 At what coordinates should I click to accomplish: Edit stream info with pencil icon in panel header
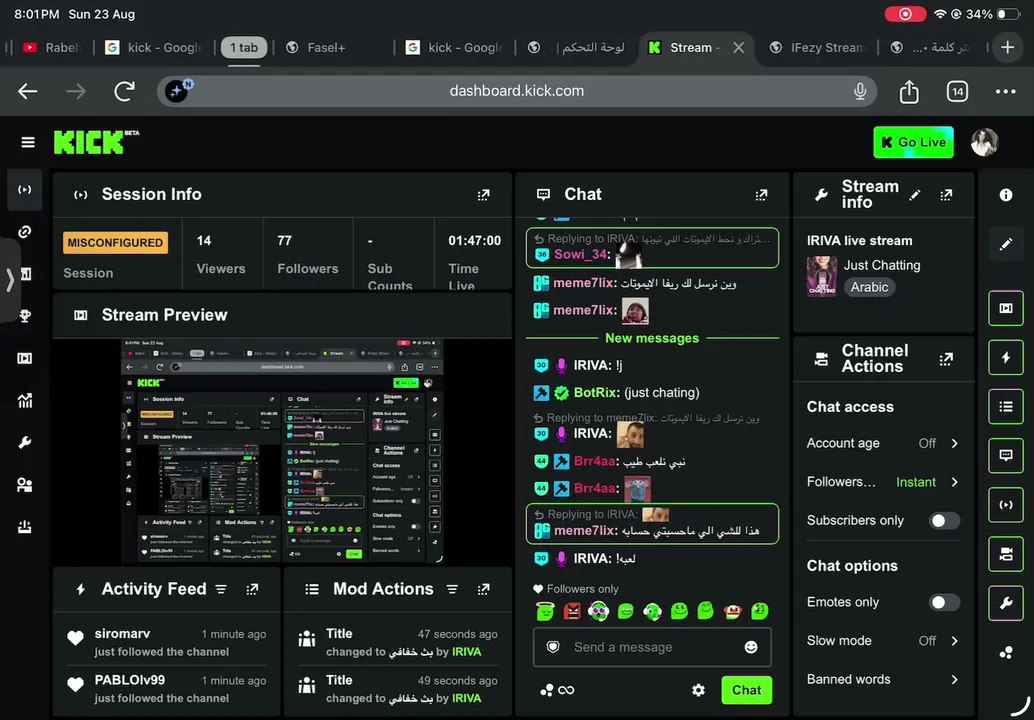point(915,195)
